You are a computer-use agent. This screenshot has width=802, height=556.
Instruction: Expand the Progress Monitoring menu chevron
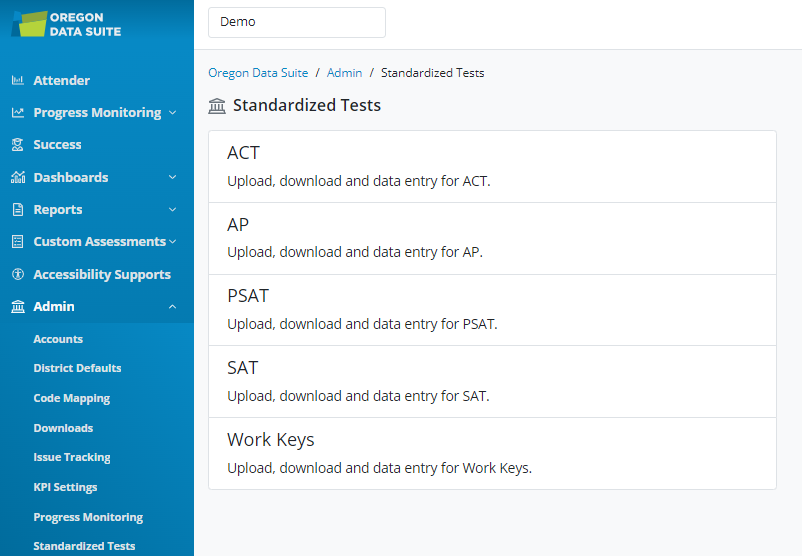tap(172, 113)
